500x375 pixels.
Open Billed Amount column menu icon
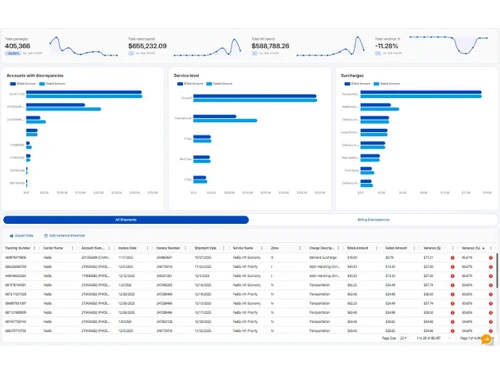pyautogui.click(x=376, y=248)
